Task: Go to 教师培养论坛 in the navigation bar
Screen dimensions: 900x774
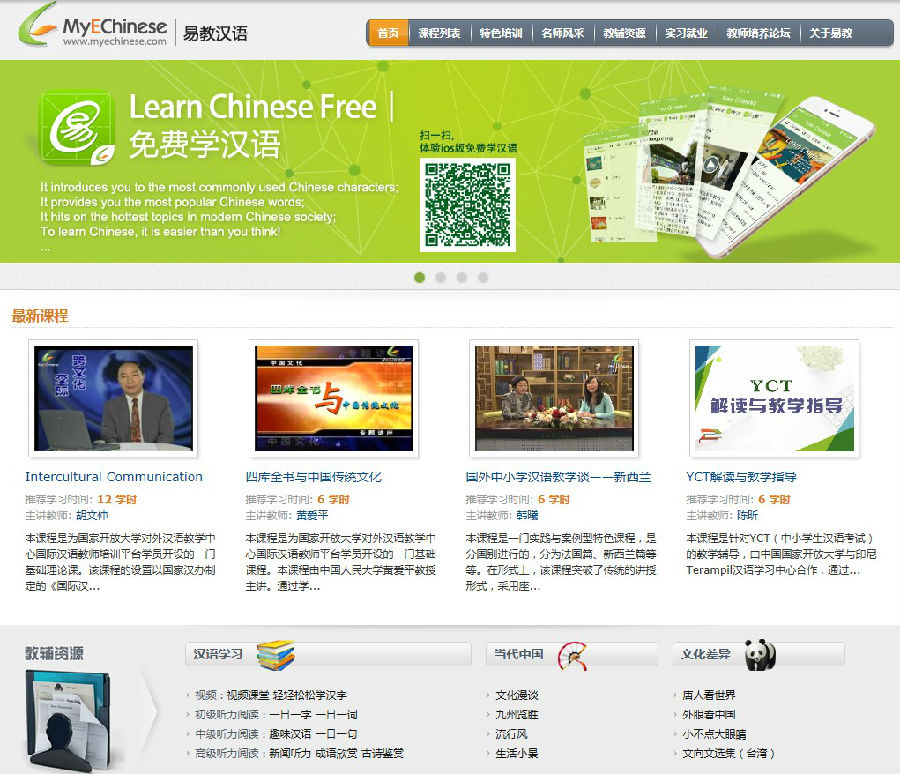Action: click(x=758, y=33)
